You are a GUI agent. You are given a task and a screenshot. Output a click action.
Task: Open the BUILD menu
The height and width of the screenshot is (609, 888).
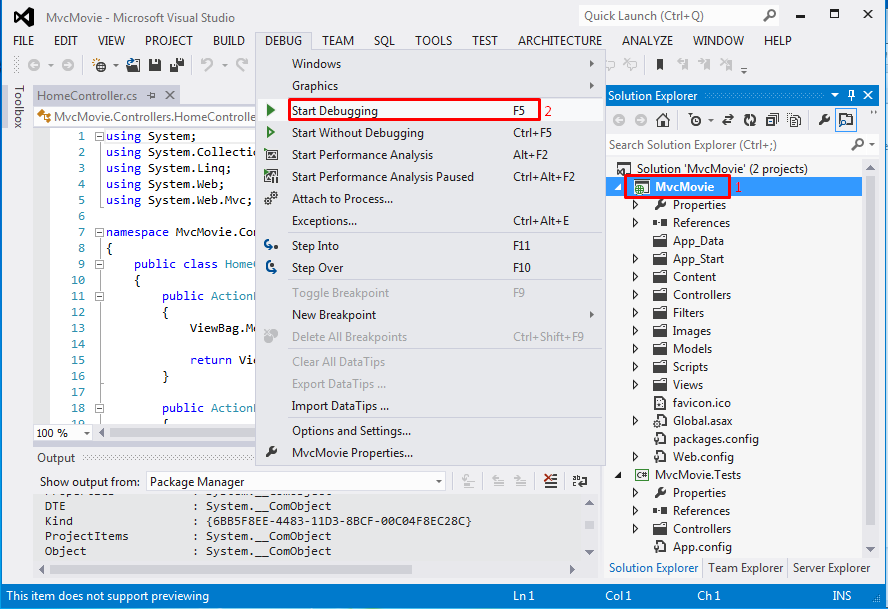click(x=229, y=41)
